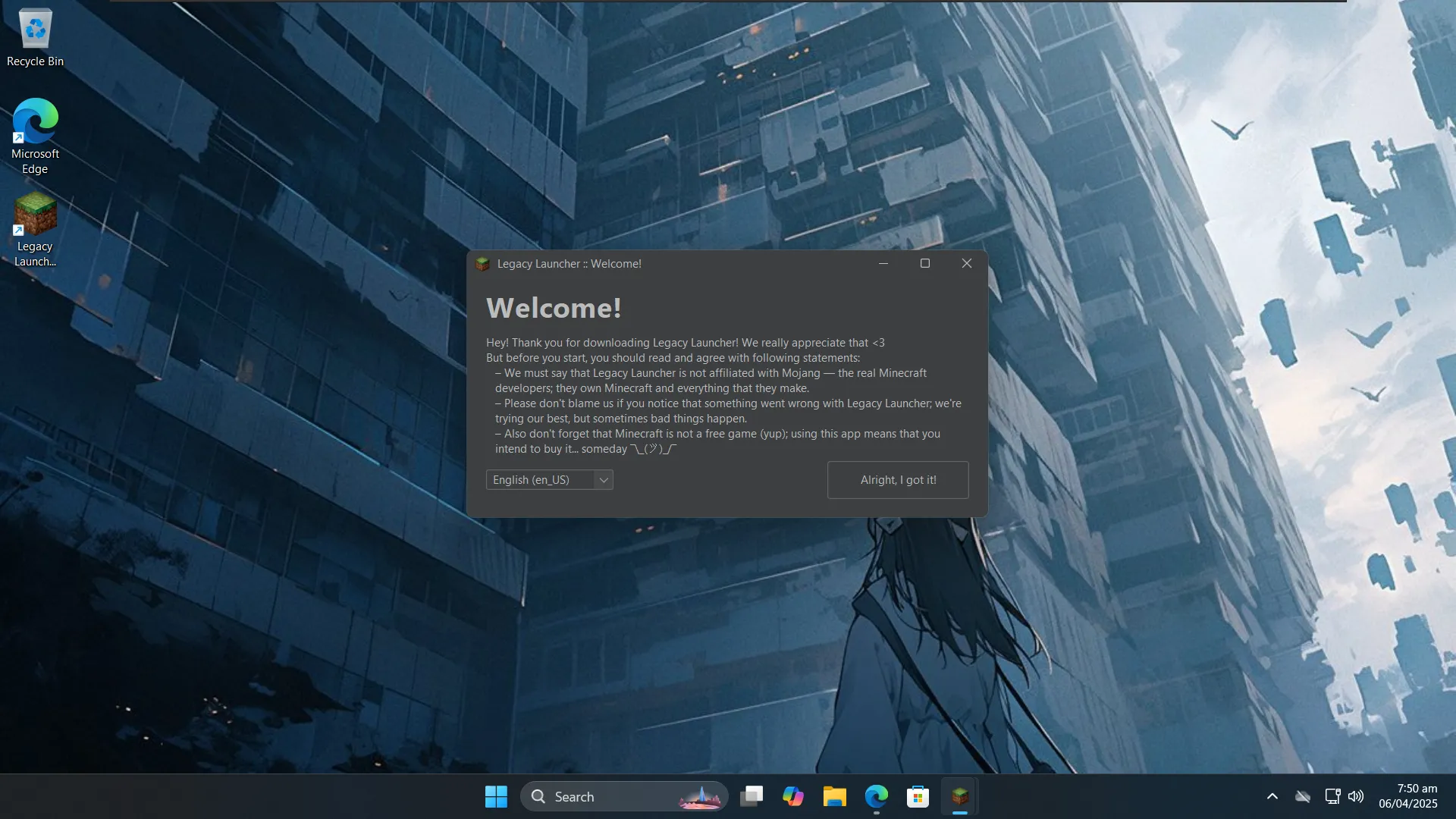Open Edge browser from the taskbar
Viewport: 1456px width, 819px height.
(x=877, y=796)
